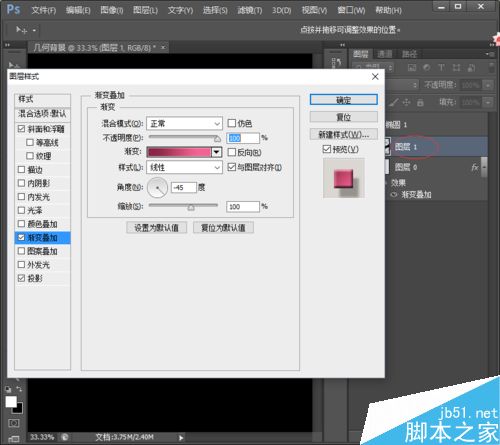
Task: Enable the 等高线 checkbox
Action: pyautogui.click(x=30, y=143)
